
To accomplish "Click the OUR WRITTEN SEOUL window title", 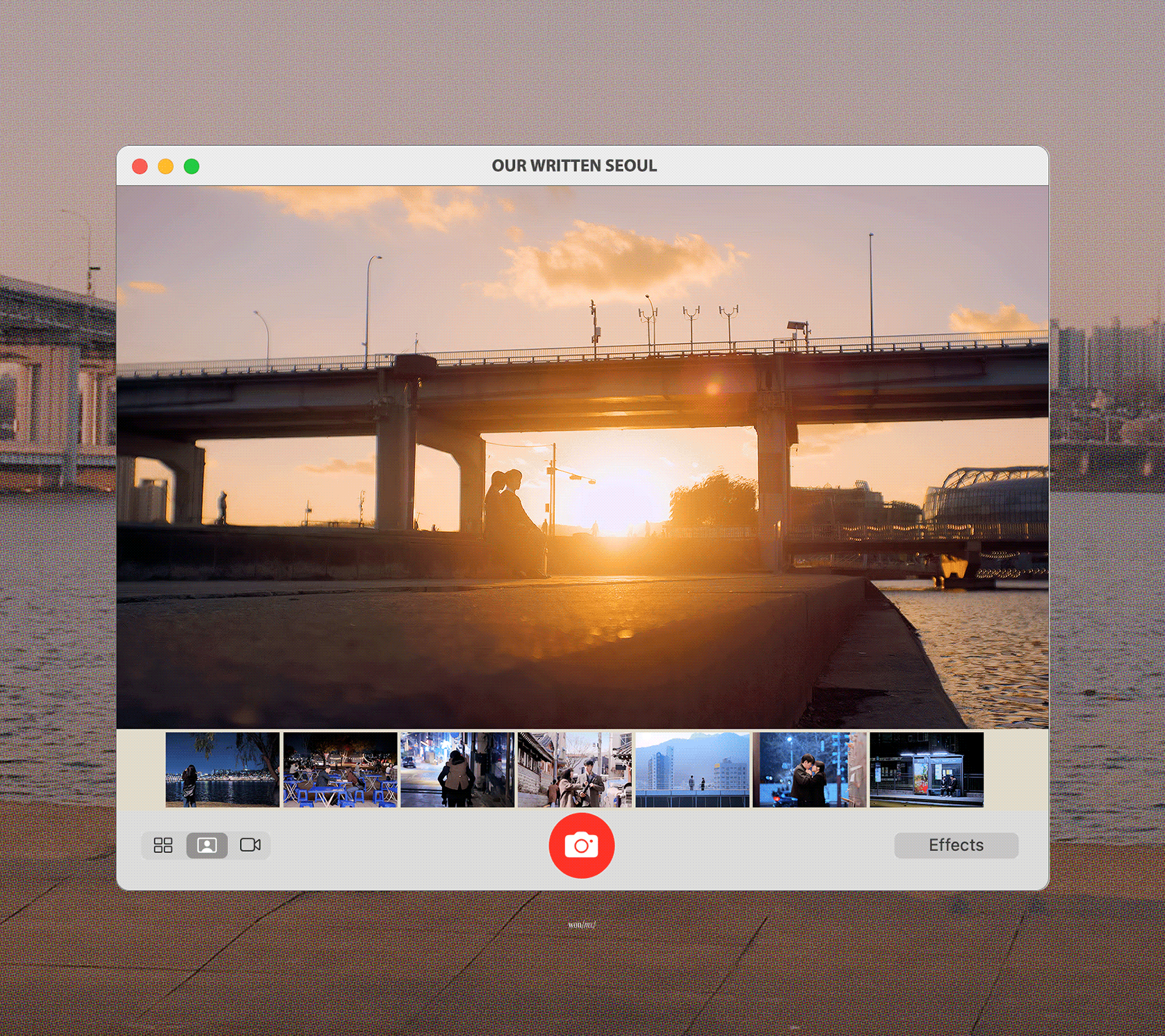I will pos(574,165).
